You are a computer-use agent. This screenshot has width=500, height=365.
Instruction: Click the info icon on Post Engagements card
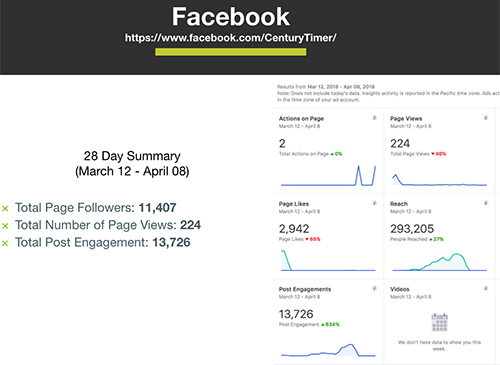point(374,288)
